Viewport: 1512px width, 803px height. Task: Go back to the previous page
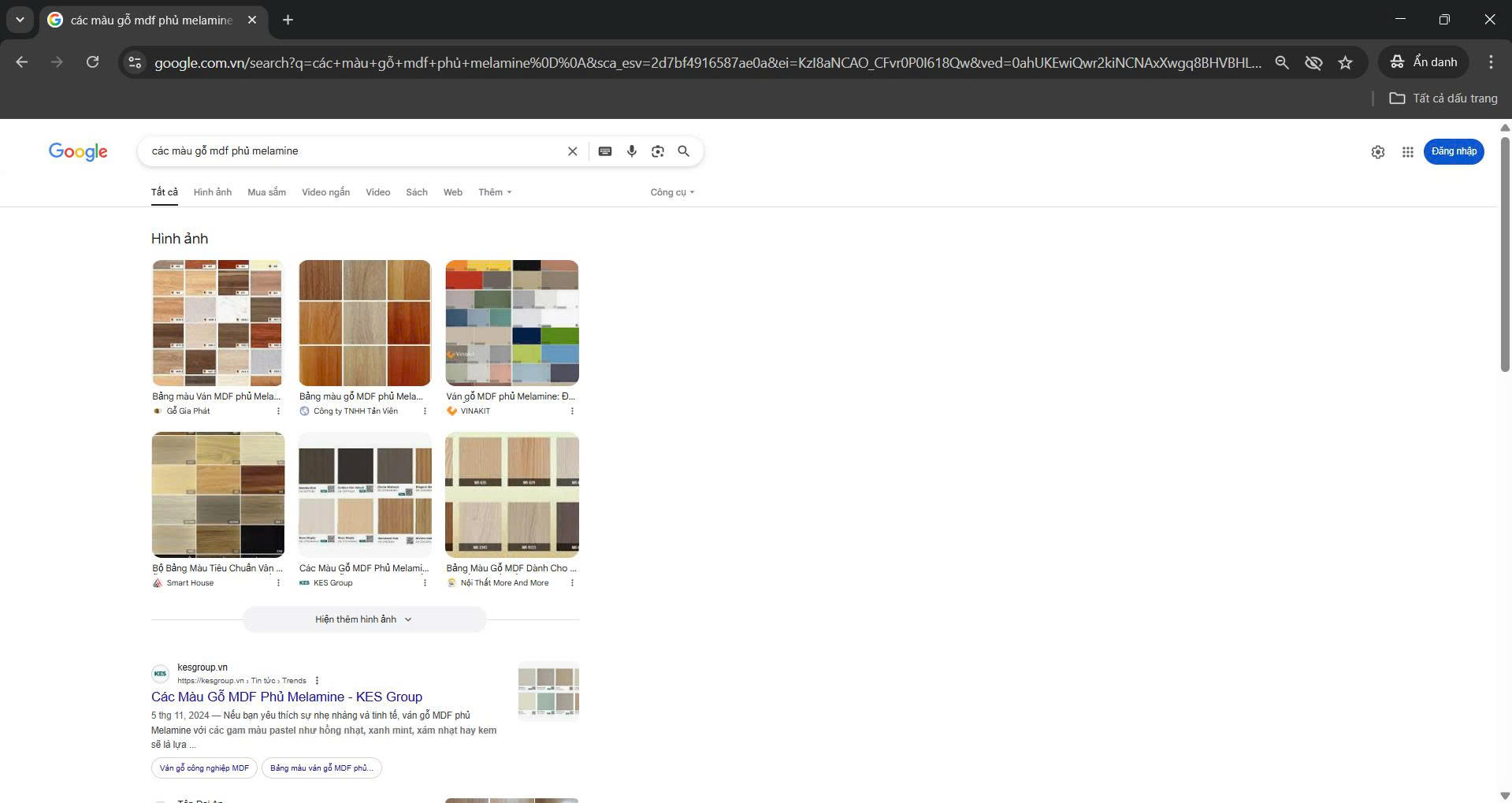pyautogui.click(x=22, y=62)
